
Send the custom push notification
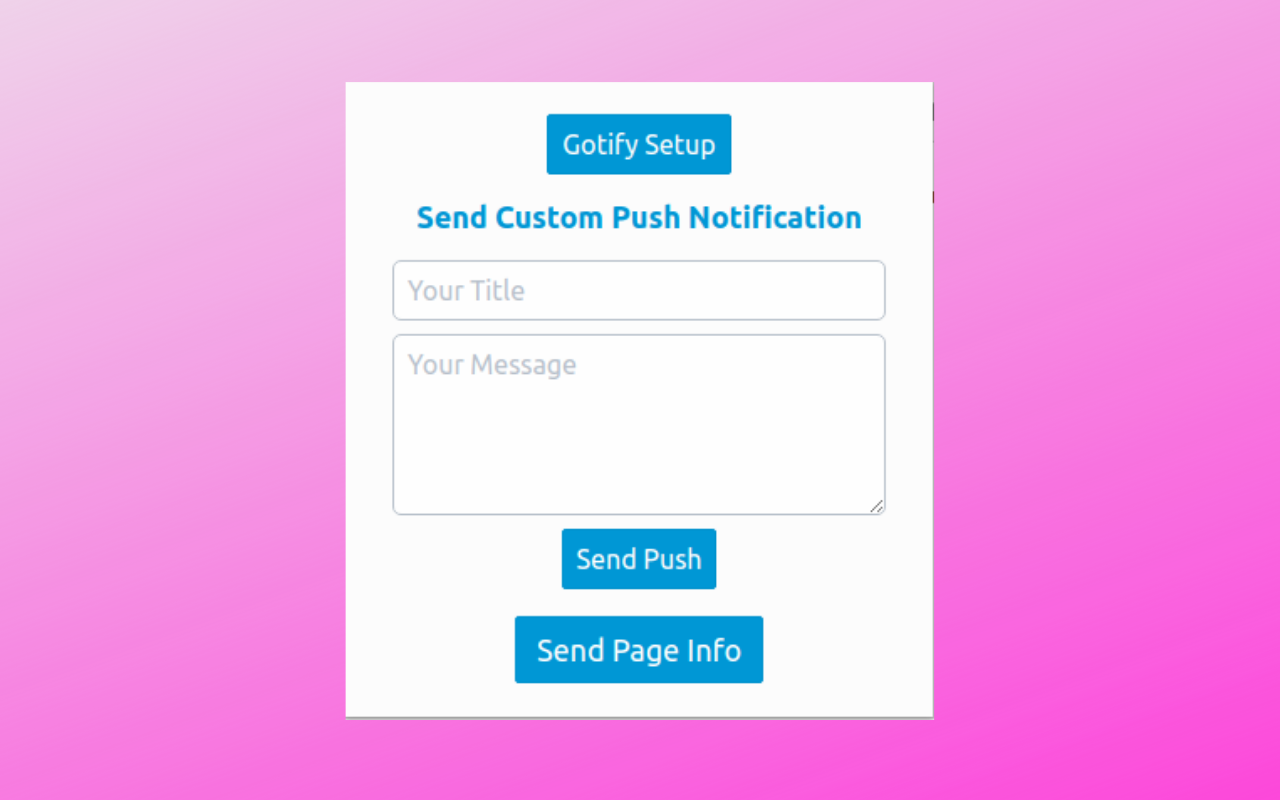pyautogui.click(x=638, y=559)
